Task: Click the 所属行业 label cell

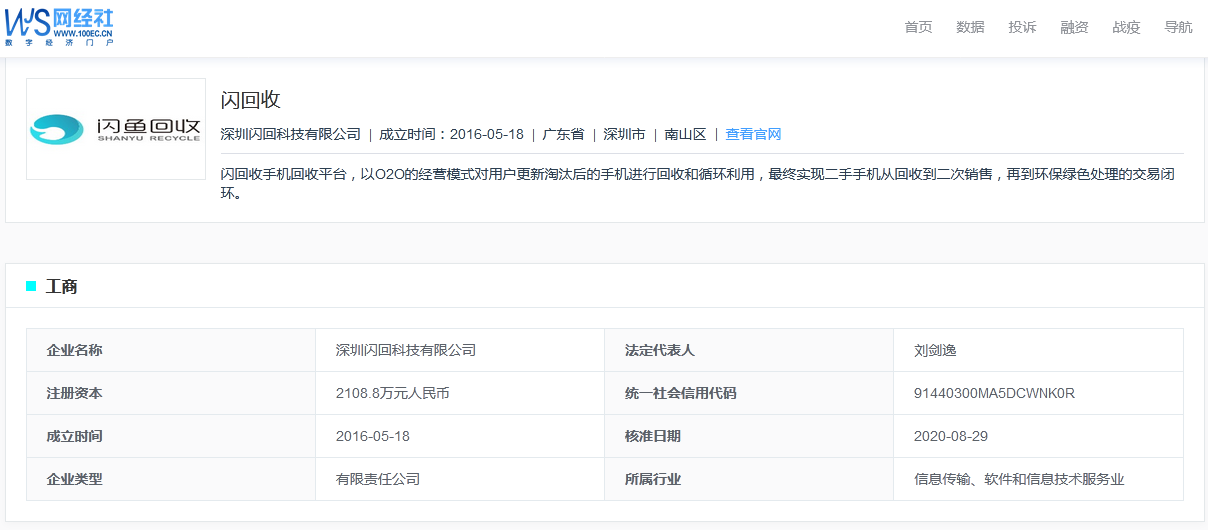Action: pyautogui.click(x=749, y=479)
